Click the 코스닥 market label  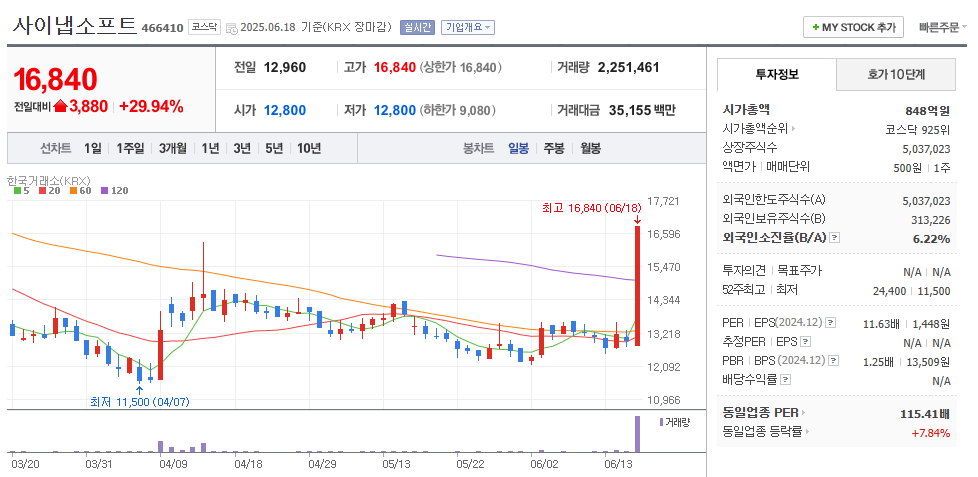[x=204, y=27]
